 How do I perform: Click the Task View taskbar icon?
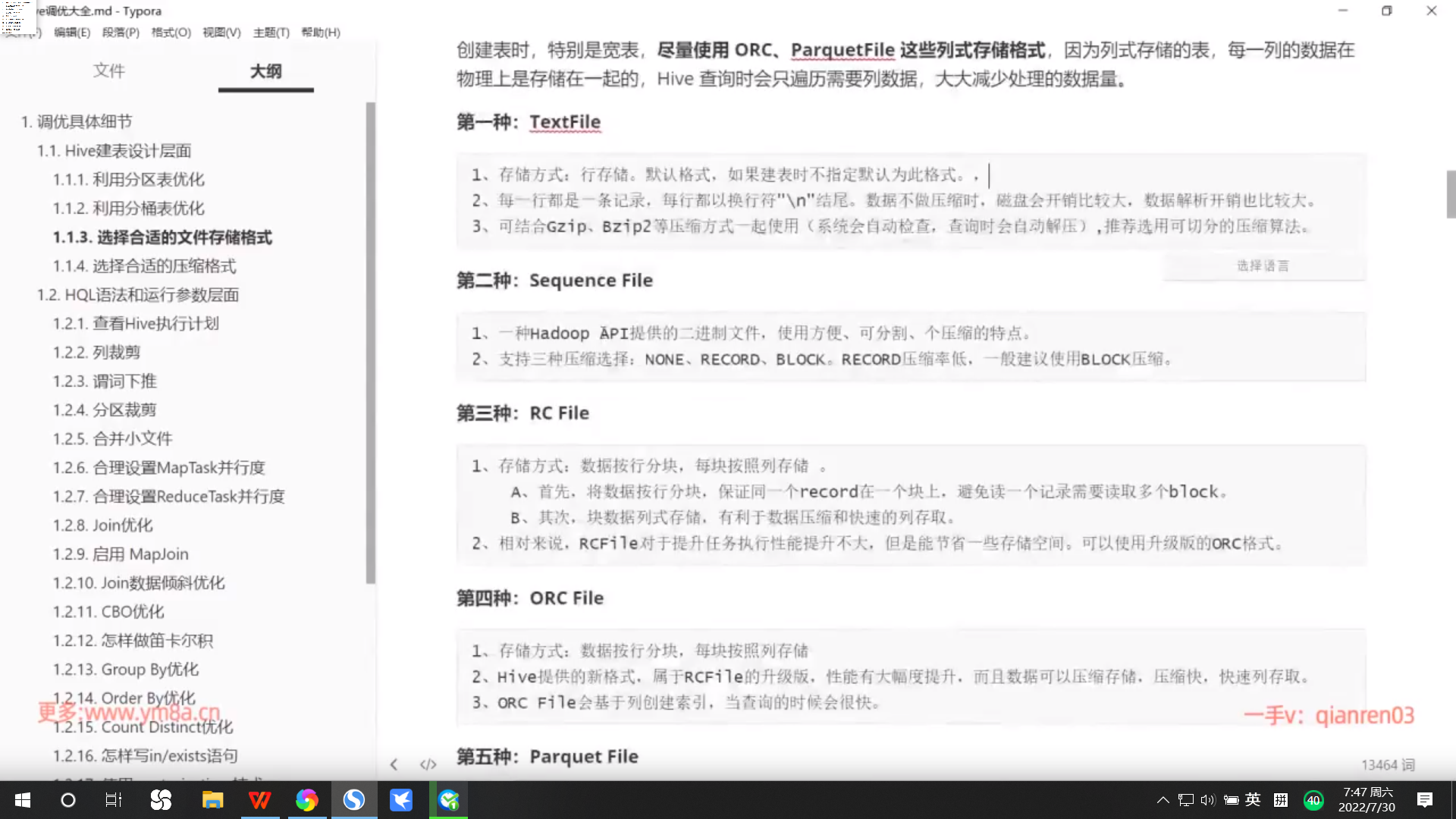click(114, 800)
